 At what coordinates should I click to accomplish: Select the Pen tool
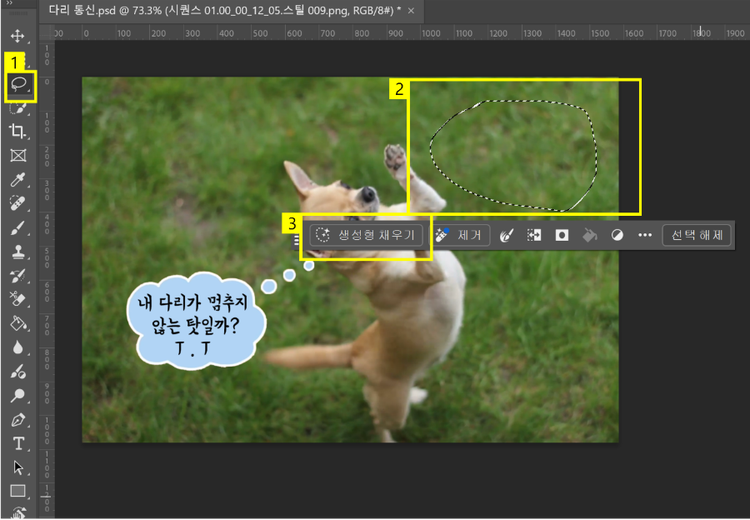(18, 420)
